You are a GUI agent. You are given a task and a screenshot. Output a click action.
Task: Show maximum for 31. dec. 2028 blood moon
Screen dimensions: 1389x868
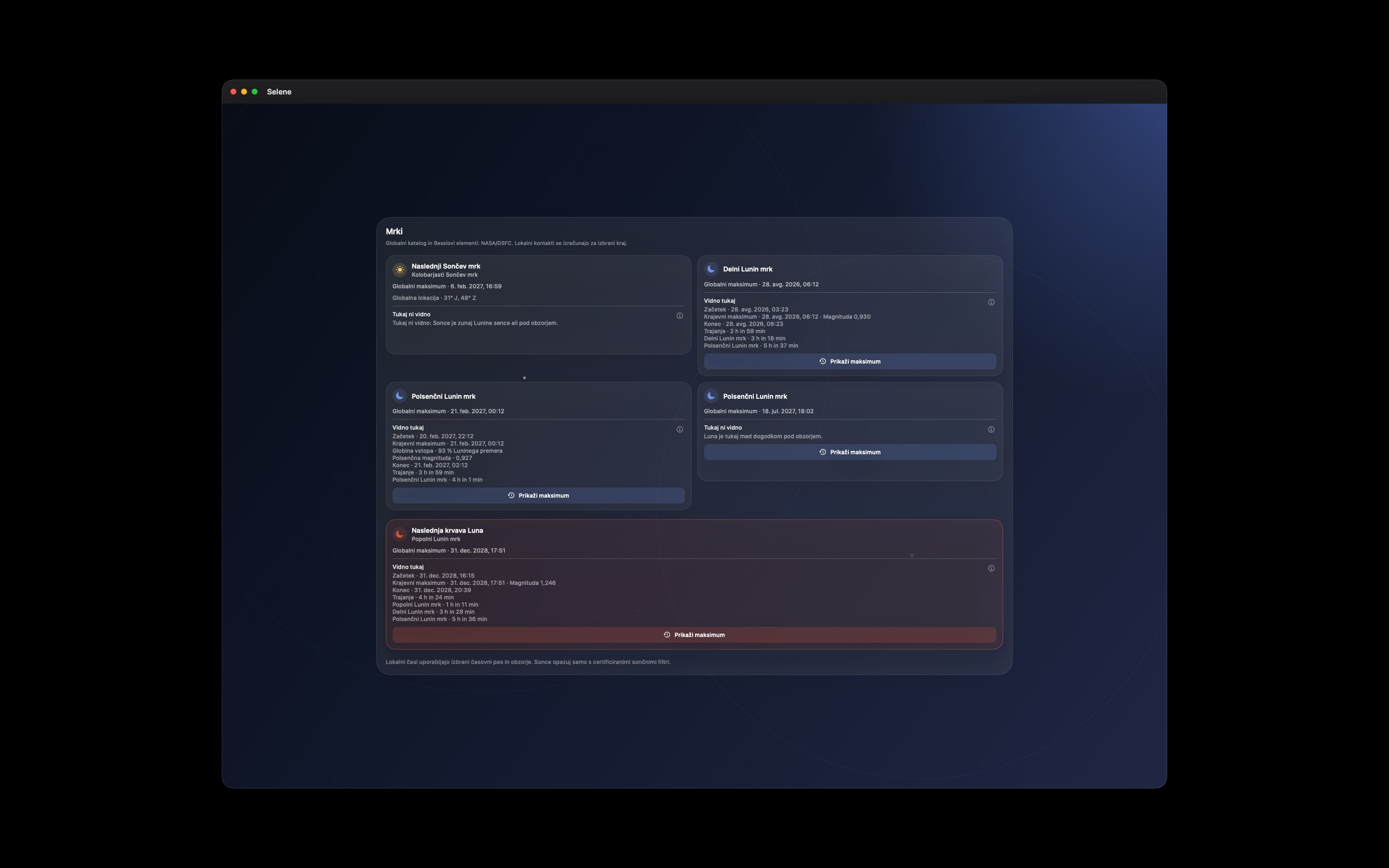pyautogui.click(x=694, y=635)
